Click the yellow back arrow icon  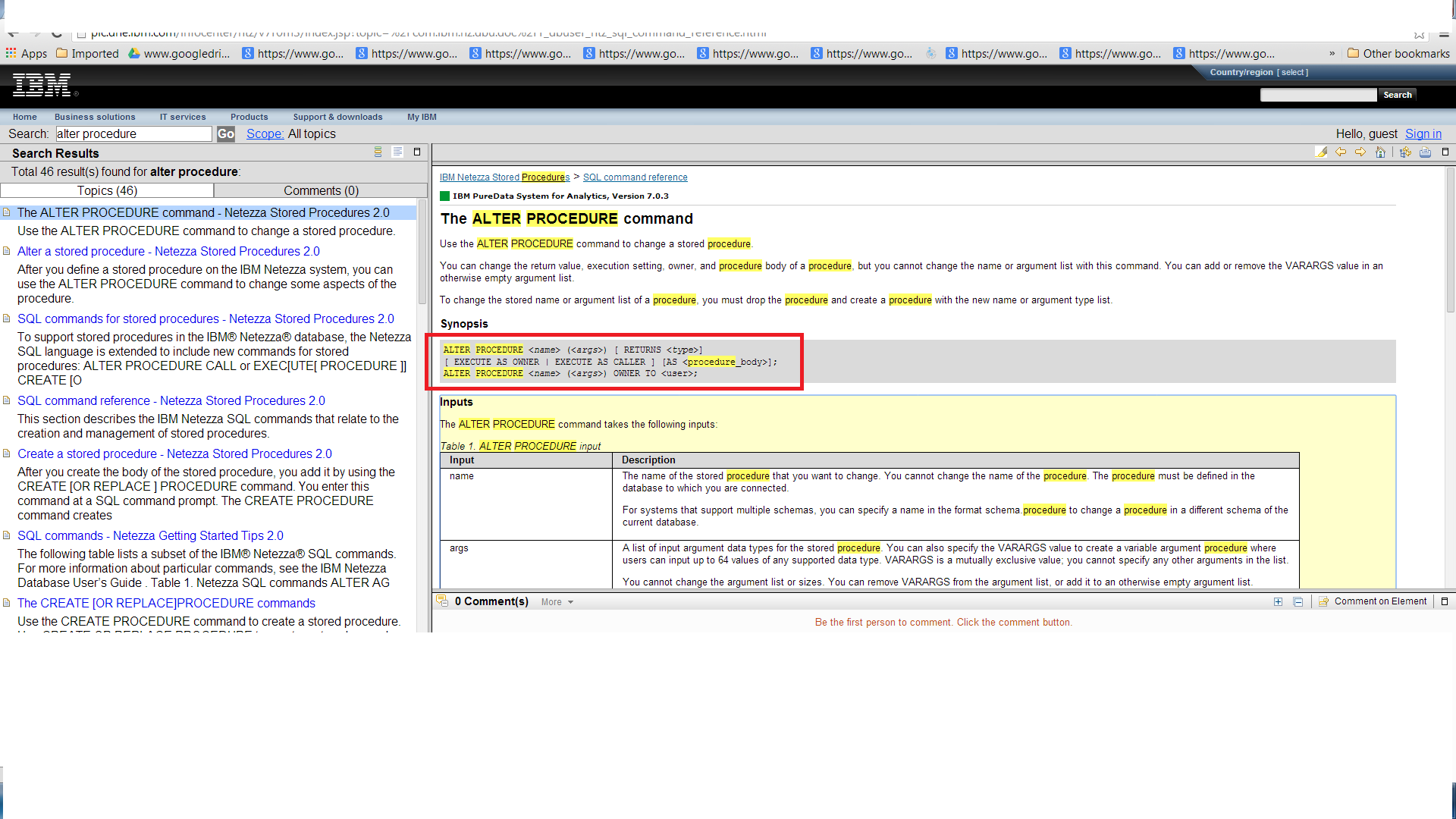1341,152
